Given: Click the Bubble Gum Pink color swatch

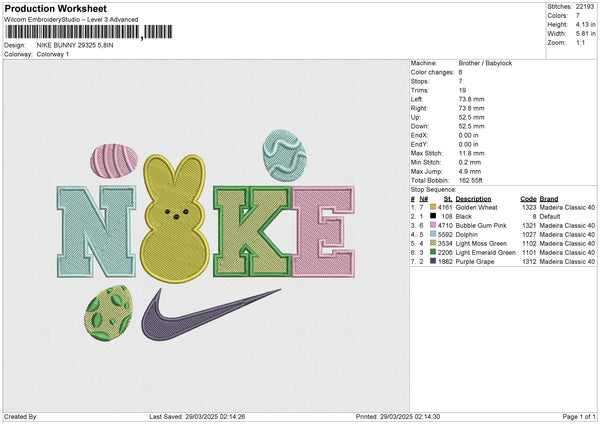Looking at the screenshot, I should click(x=433, y=225).
